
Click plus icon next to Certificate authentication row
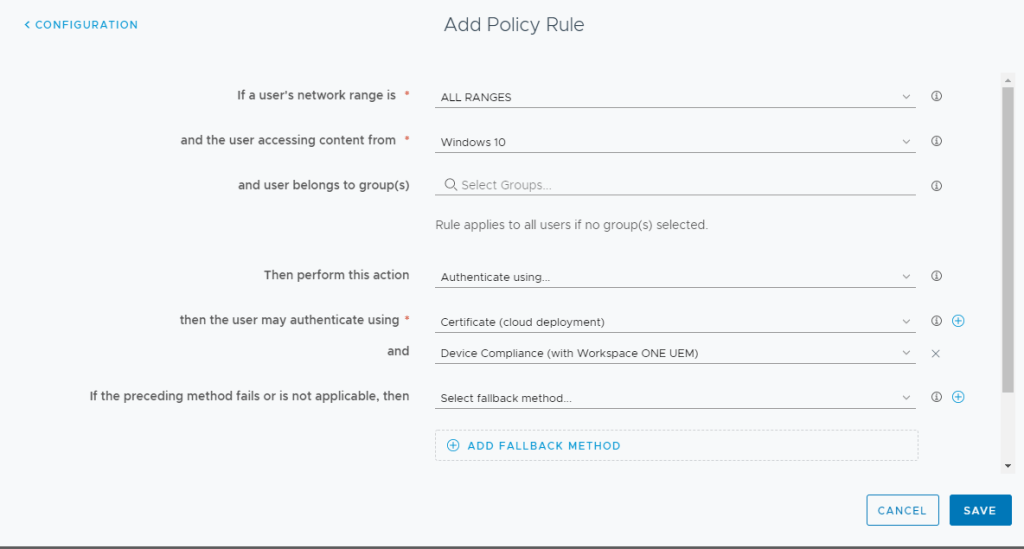point(958,321)
